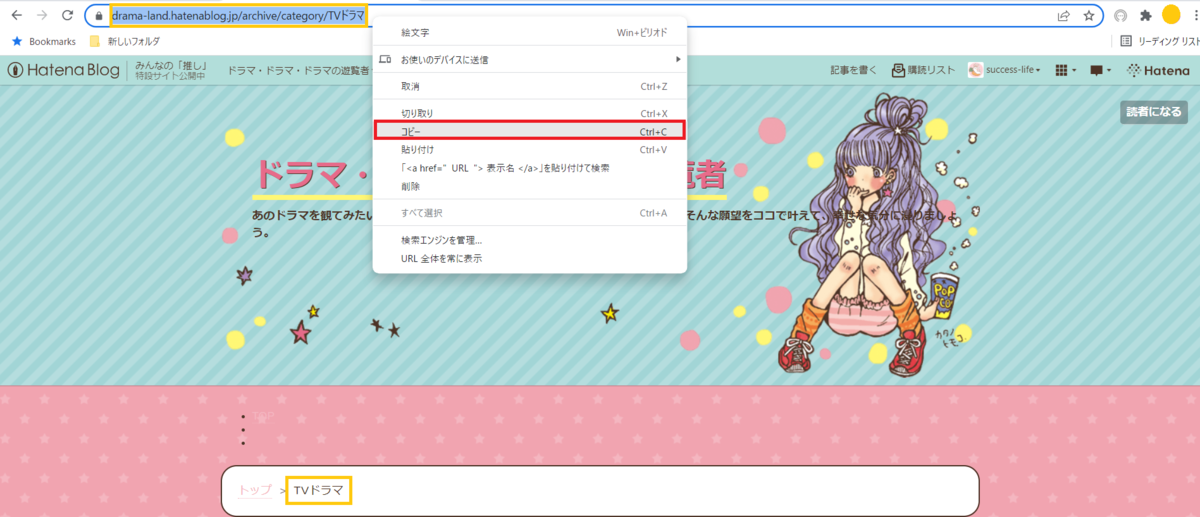Open the 購読リスト subscription list
1200x517 pixels.
[x=922, y=70]
